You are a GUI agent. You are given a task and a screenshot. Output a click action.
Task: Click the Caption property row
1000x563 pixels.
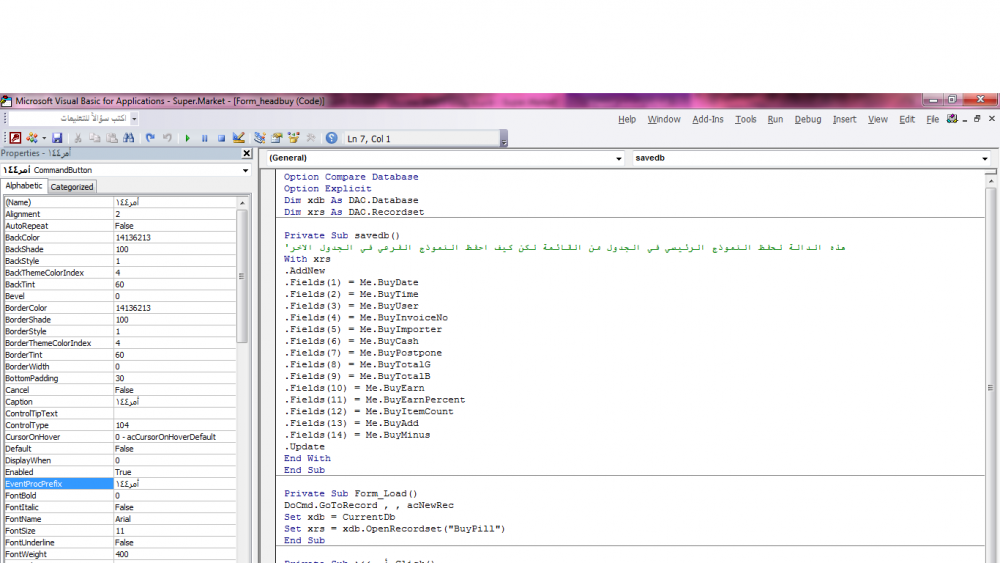tap(120, 402)
